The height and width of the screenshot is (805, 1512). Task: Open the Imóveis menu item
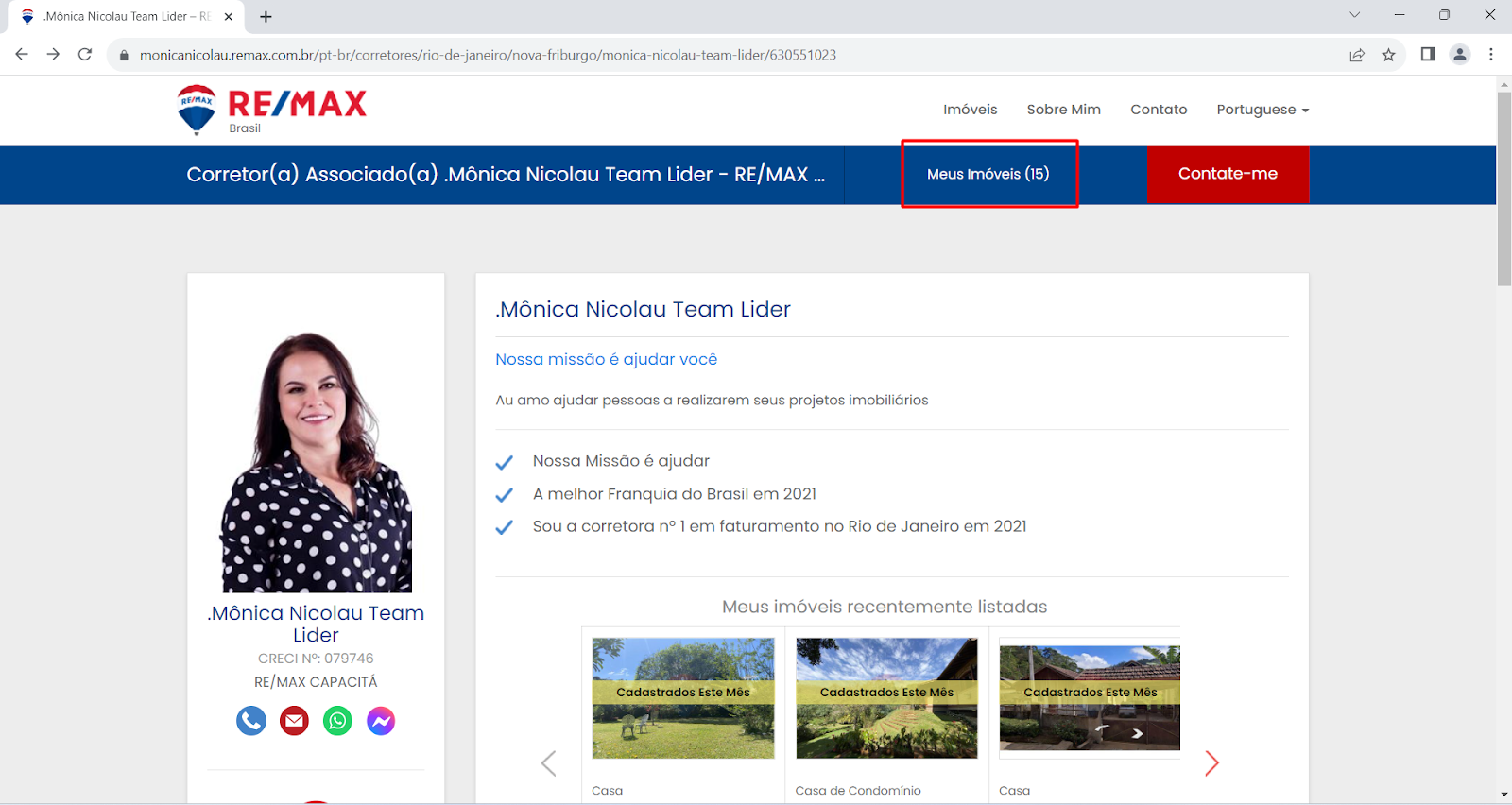point(971,110)
